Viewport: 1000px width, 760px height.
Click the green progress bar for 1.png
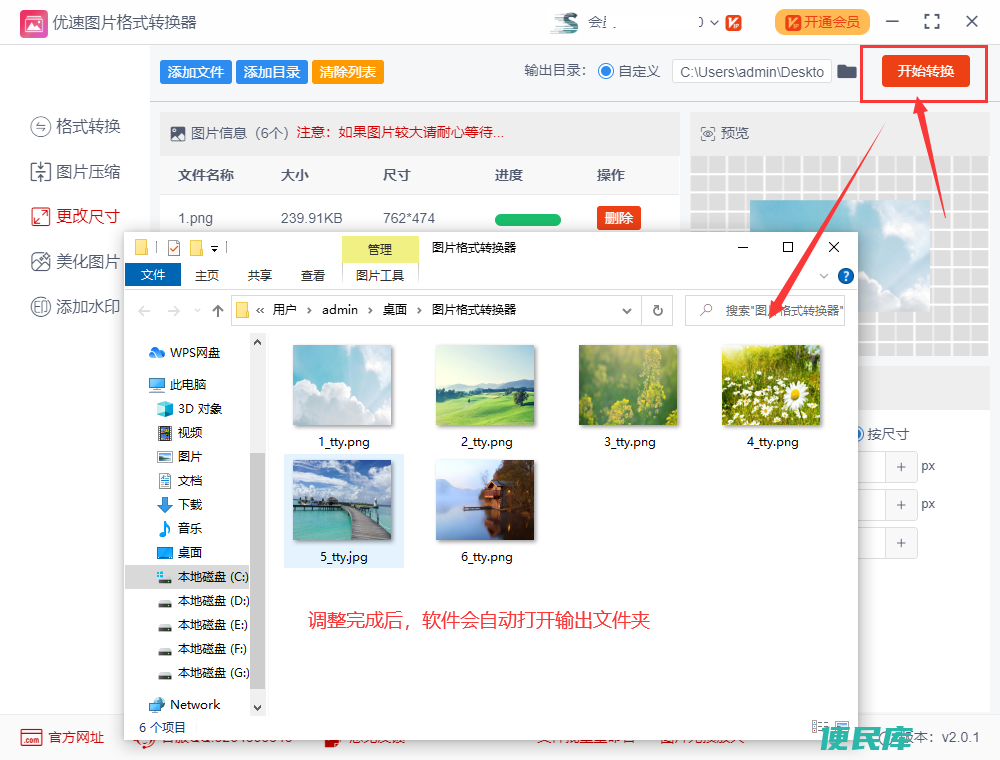click(x=527, y=219)
